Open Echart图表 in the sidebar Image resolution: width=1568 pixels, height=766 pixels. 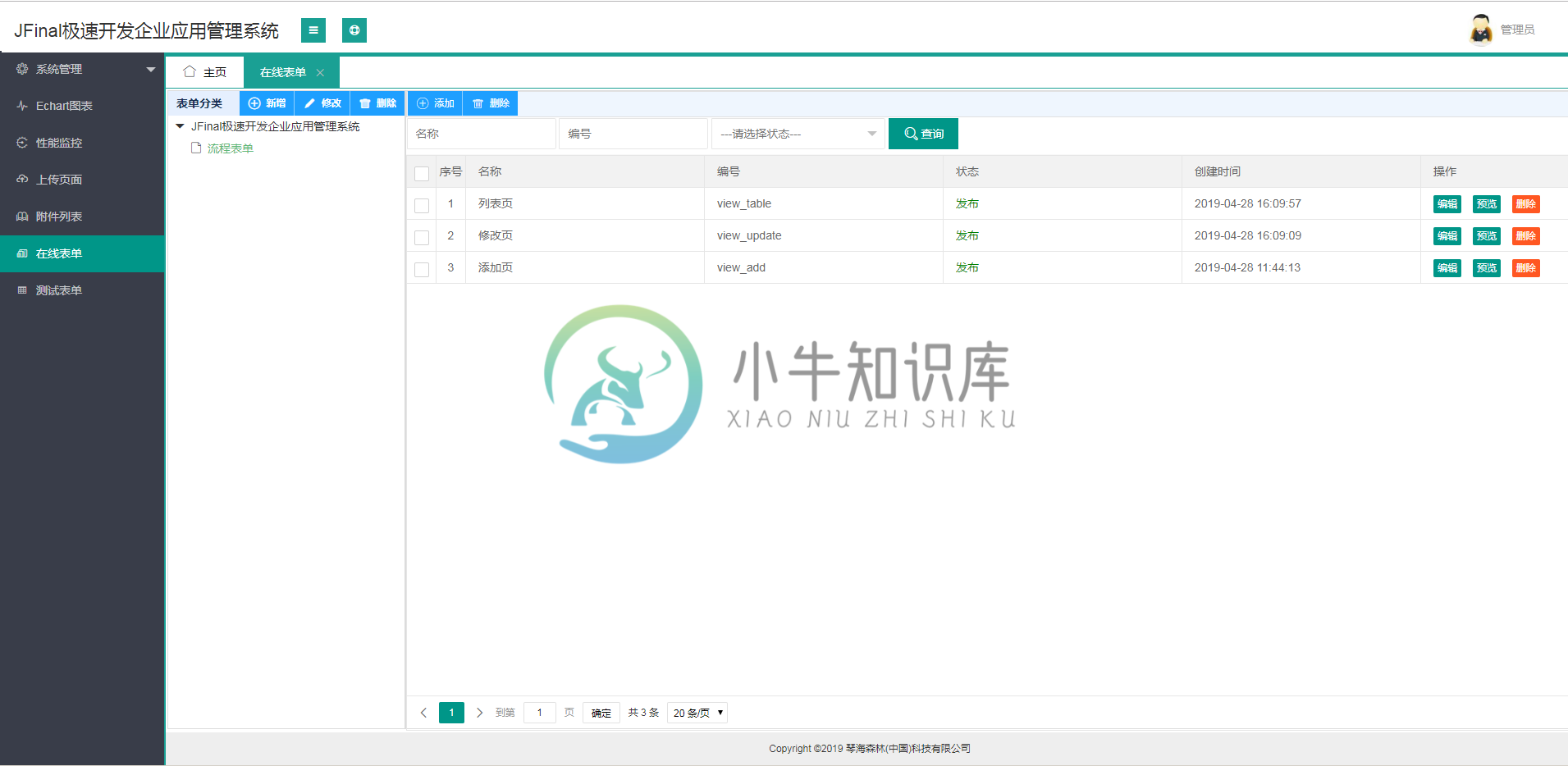click(x=82, y=106)
